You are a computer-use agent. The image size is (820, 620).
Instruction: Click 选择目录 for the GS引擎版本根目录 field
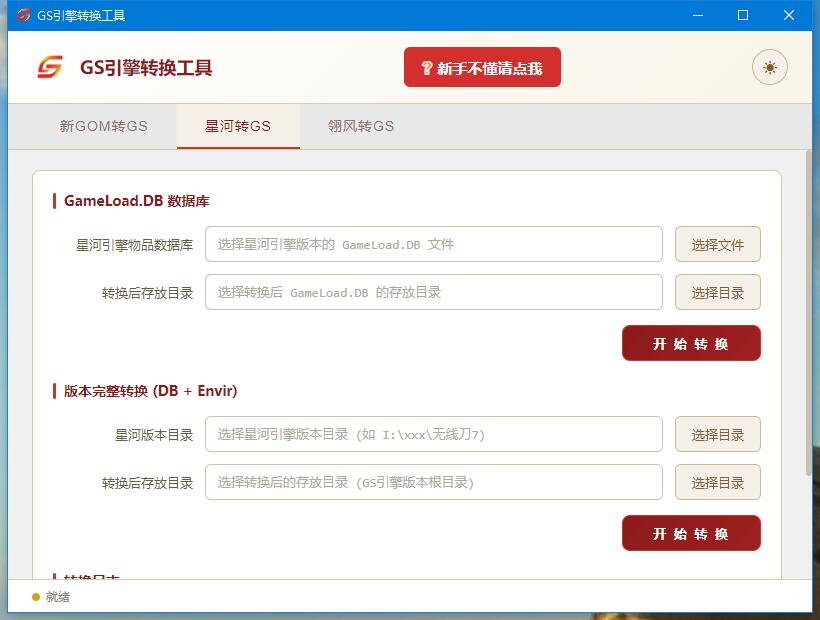(x=718, y=482)
